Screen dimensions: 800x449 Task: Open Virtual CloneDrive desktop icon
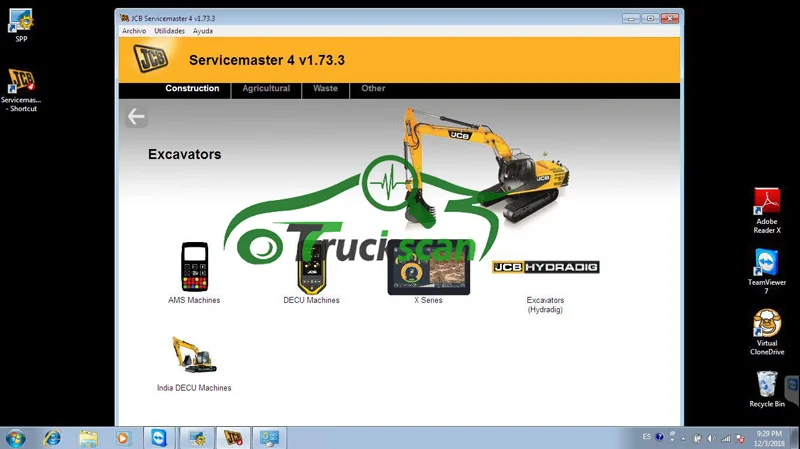coord(767,332)
